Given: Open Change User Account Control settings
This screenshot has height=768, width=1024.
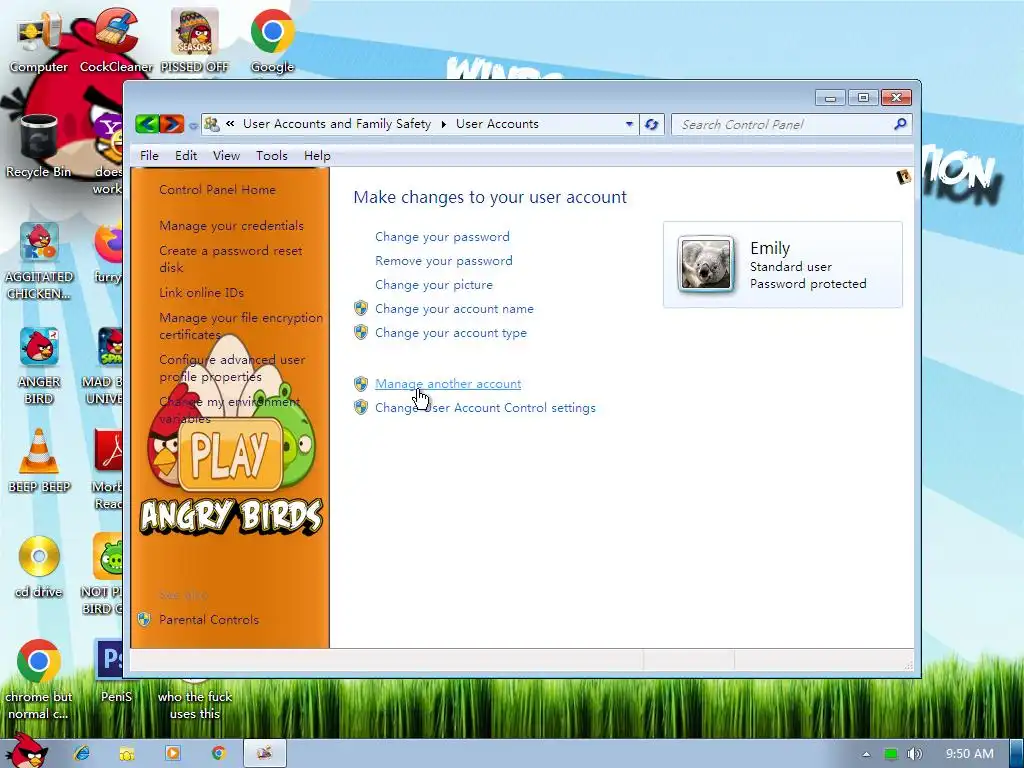Looking at the screenshot, I should click(485, 408).
